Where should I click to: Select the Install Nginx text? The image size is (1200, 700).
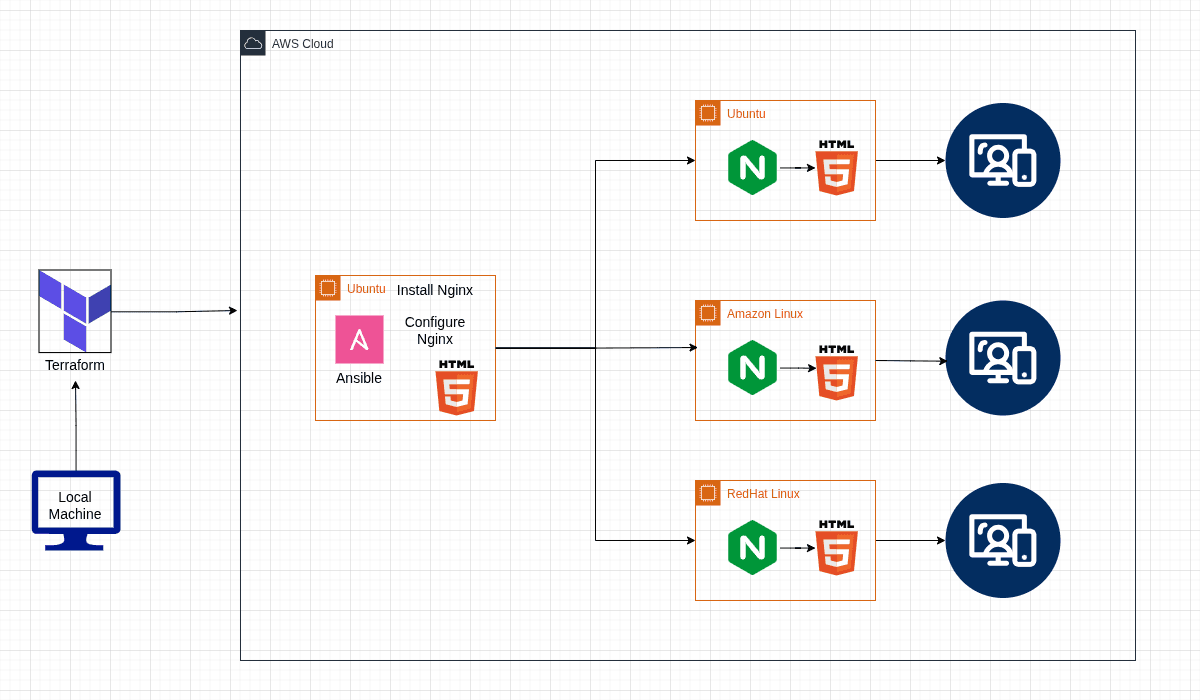(x=435, y=290)
